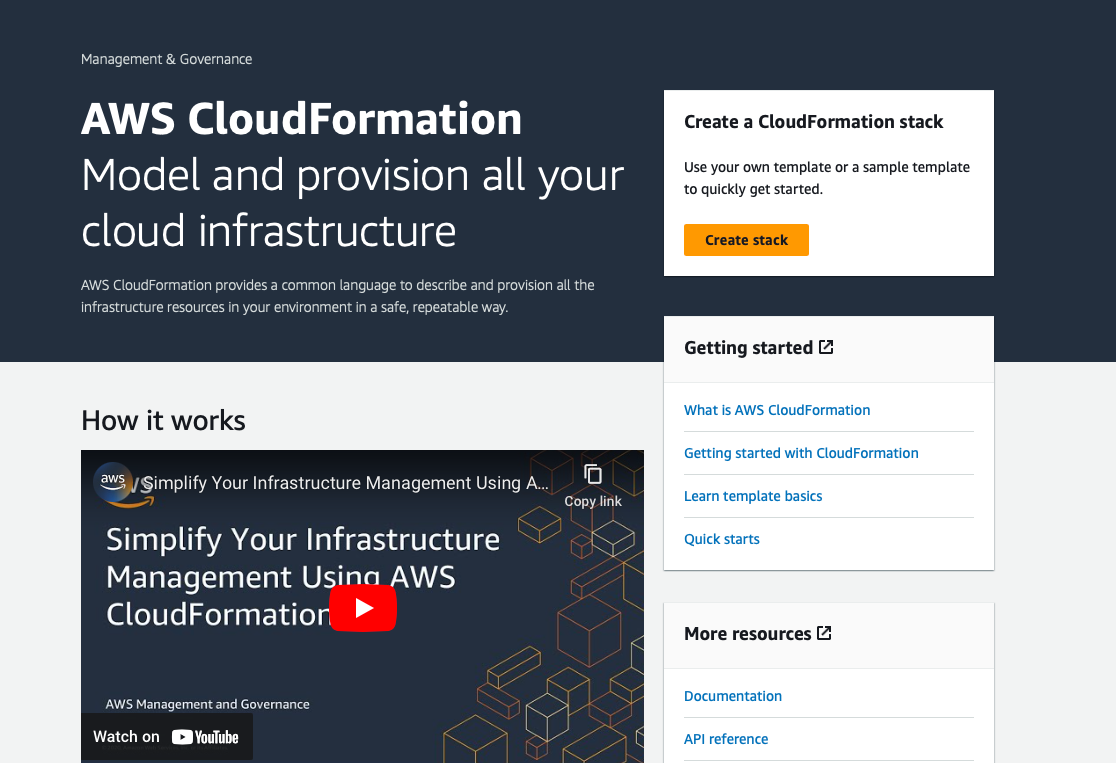
Task: Click the More resources panel heading
Action: (x=747, y=633)
